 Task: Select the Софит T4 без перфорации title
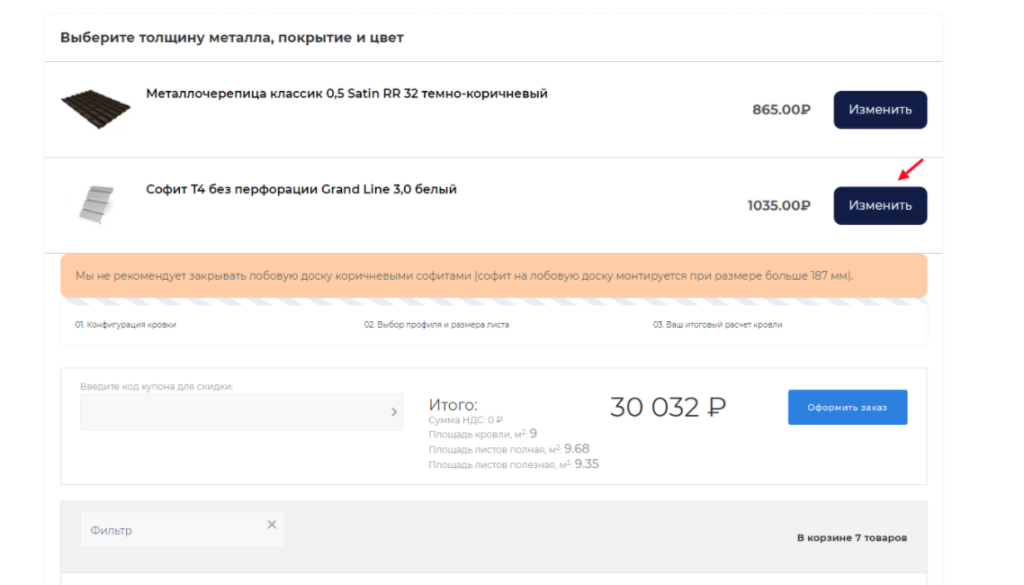[x=301, y=189]
